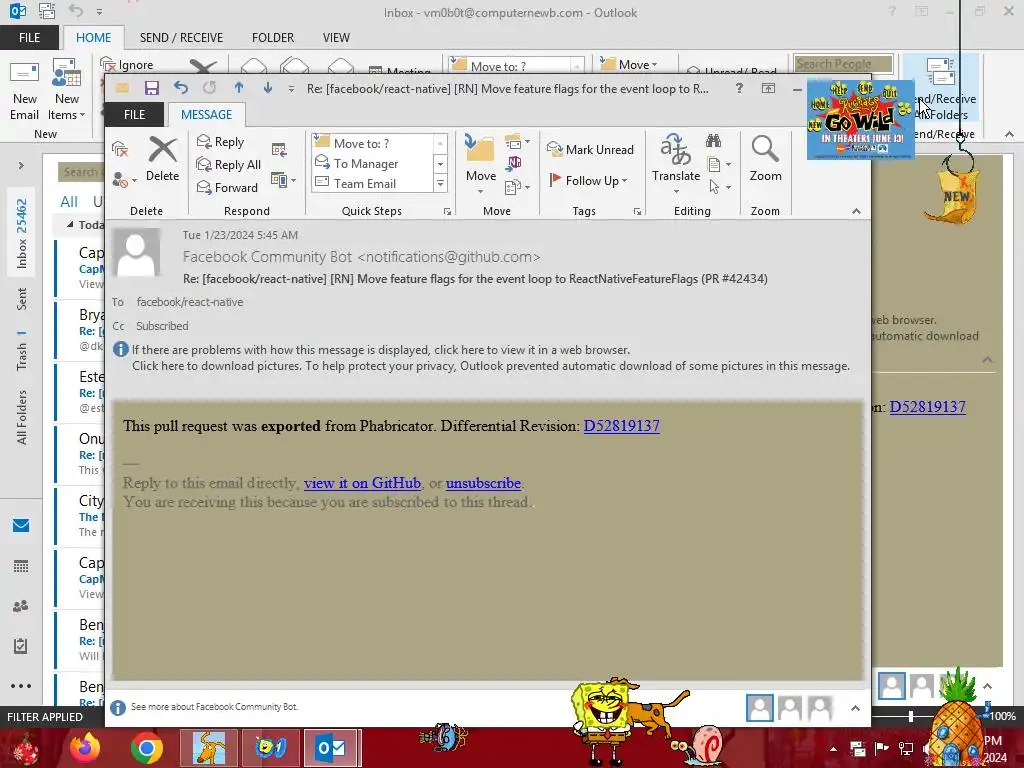Click Firefox icon in the taskbar

85,748
